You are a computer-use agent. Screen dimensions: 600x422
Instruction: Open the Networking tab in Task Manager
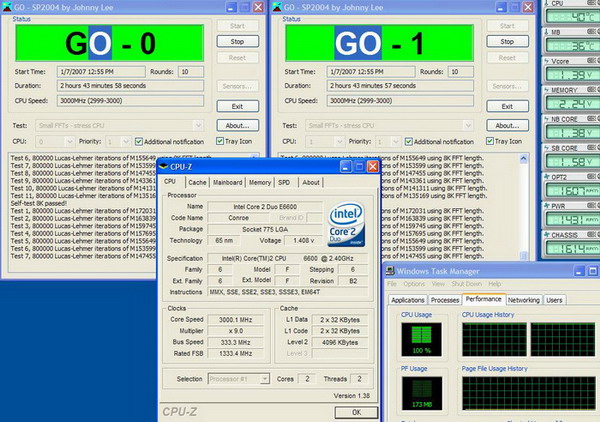pos(523,300)
